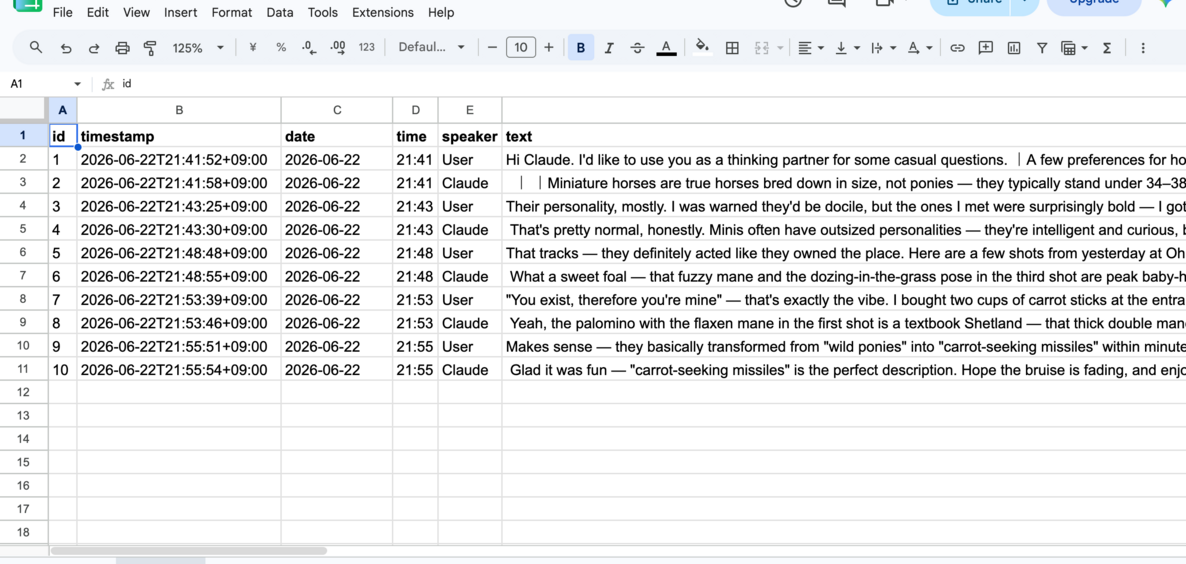Insert a chart
The height and width of the screenshot is (564, 1186).
tap(1014, 48)
